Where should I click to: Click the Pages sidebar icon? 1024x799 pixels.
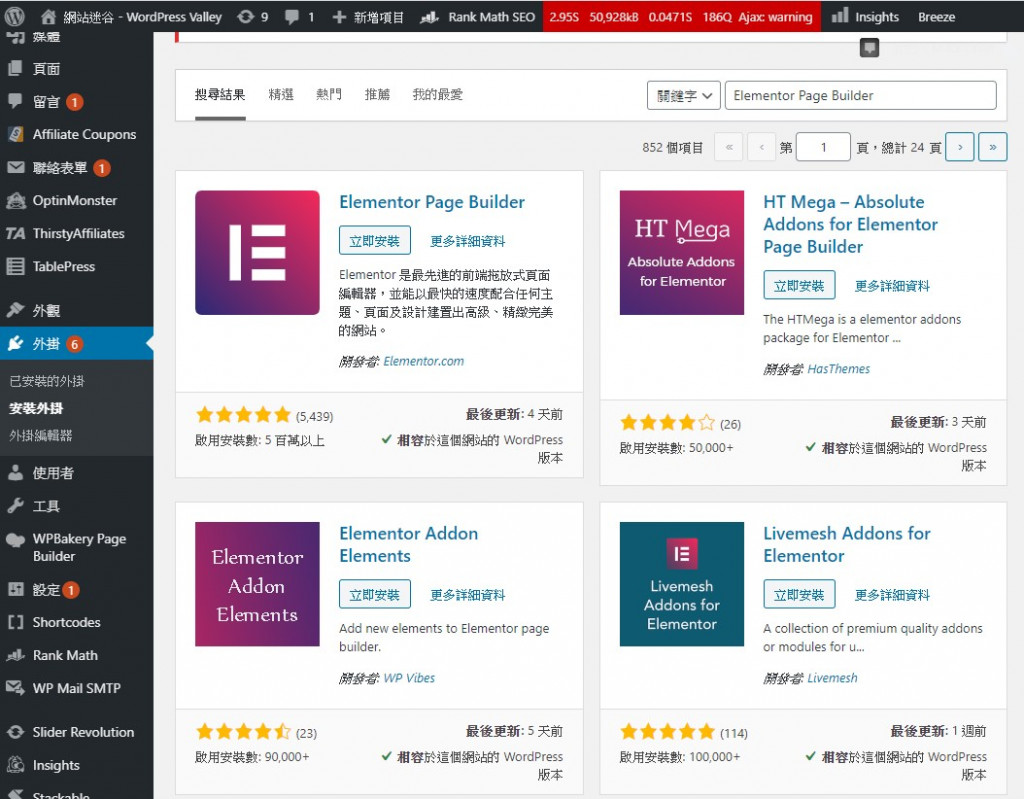point(15,68)
